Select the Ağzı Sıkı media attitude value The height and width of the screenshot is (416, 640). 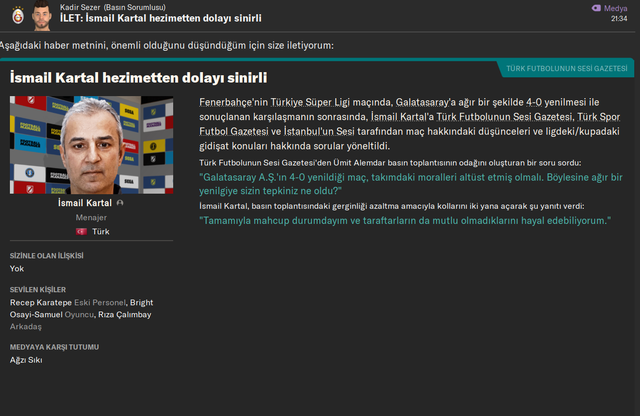coord(26,360)
